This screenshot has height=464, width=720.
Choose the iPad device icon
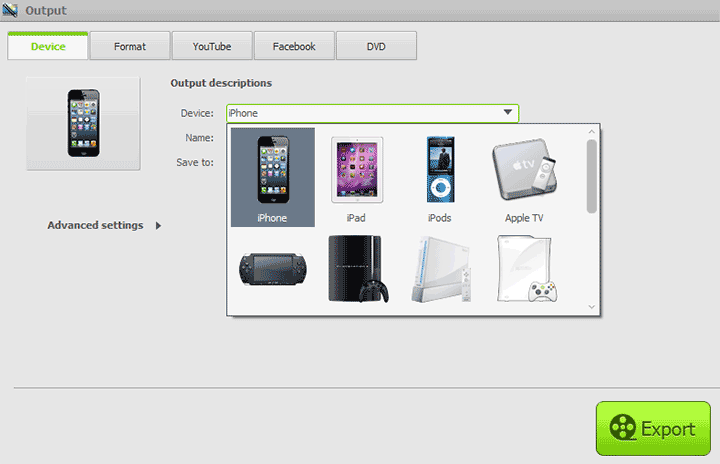pos(357,170)
